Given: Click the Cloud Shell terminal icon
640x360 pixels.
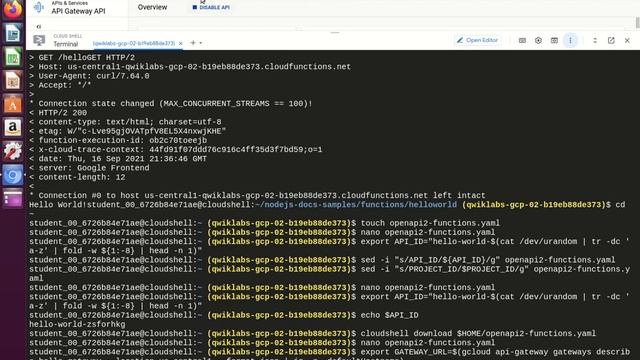Looking at the screenshot, I should (39, 40).
